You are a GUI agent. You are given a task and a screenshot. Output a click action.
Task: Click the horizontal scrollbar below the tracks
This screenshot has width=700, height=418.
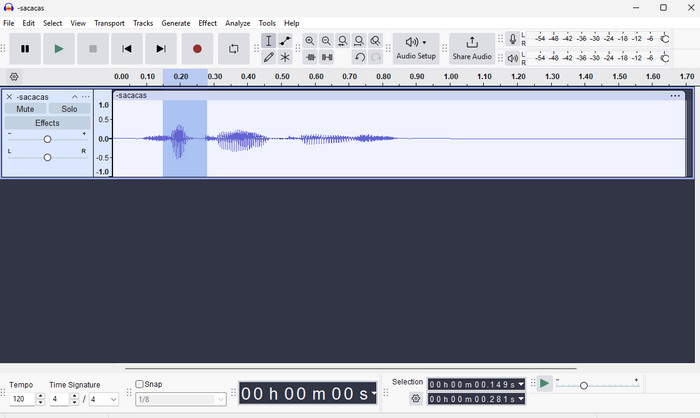click(351, 369)
